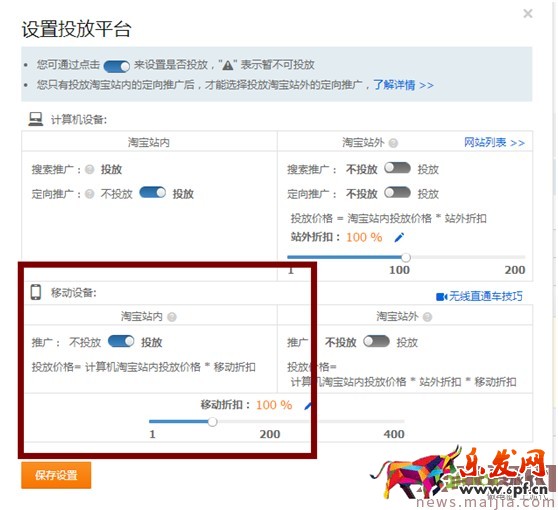Click the 设置投放平台 dialog title
The image size is (558, 510).
(x=77, y=29)
